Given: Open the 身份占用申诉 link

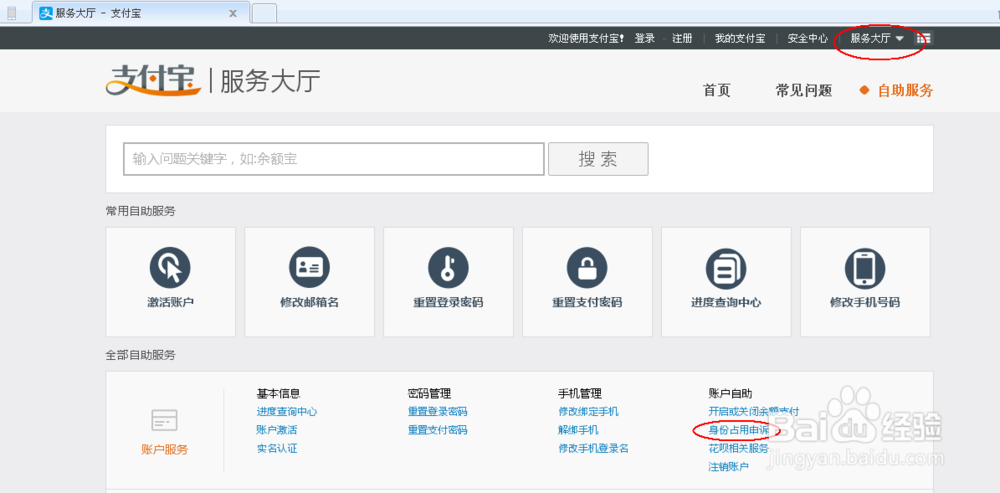Looking at the screenshot, I should pos(739,430).
